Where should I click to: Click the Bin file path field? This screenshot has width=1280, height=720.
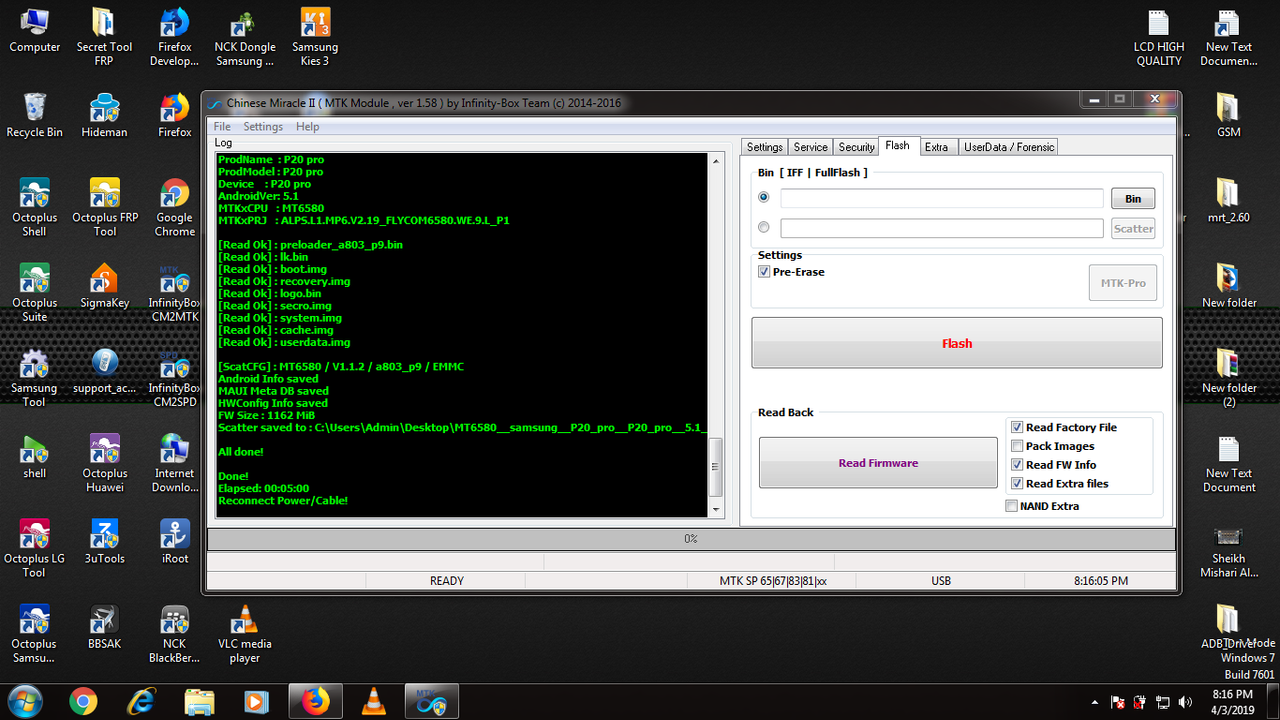click(x=942, y=198)
